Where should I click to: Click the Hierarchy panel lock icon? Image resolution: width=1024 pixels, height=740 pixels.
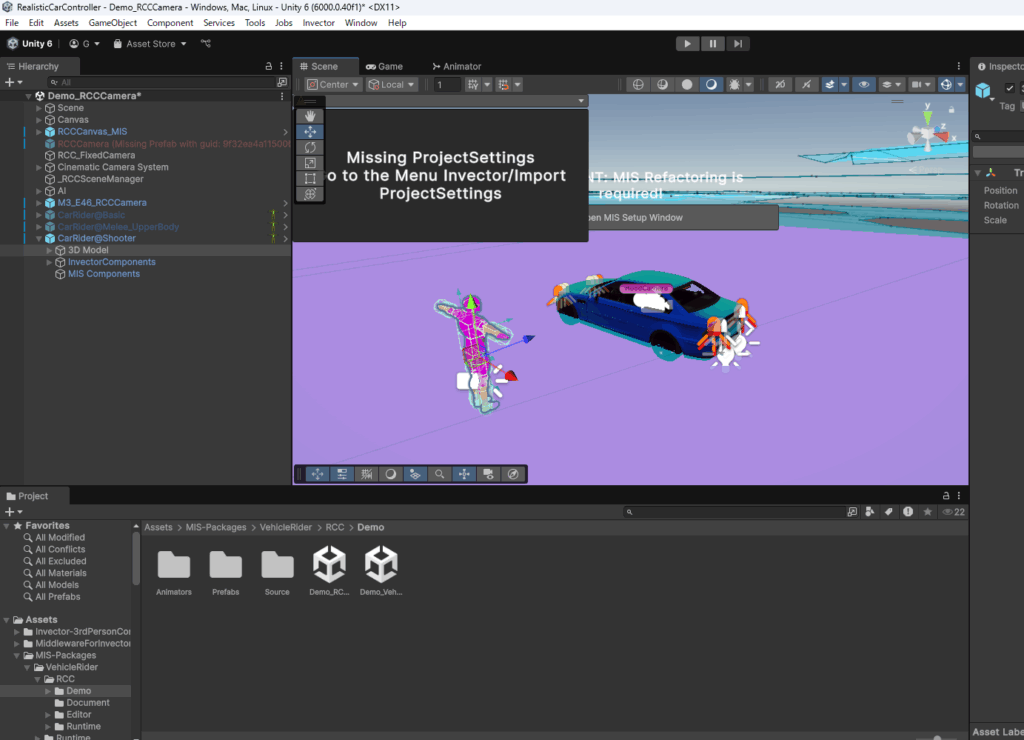pos(268,66)
